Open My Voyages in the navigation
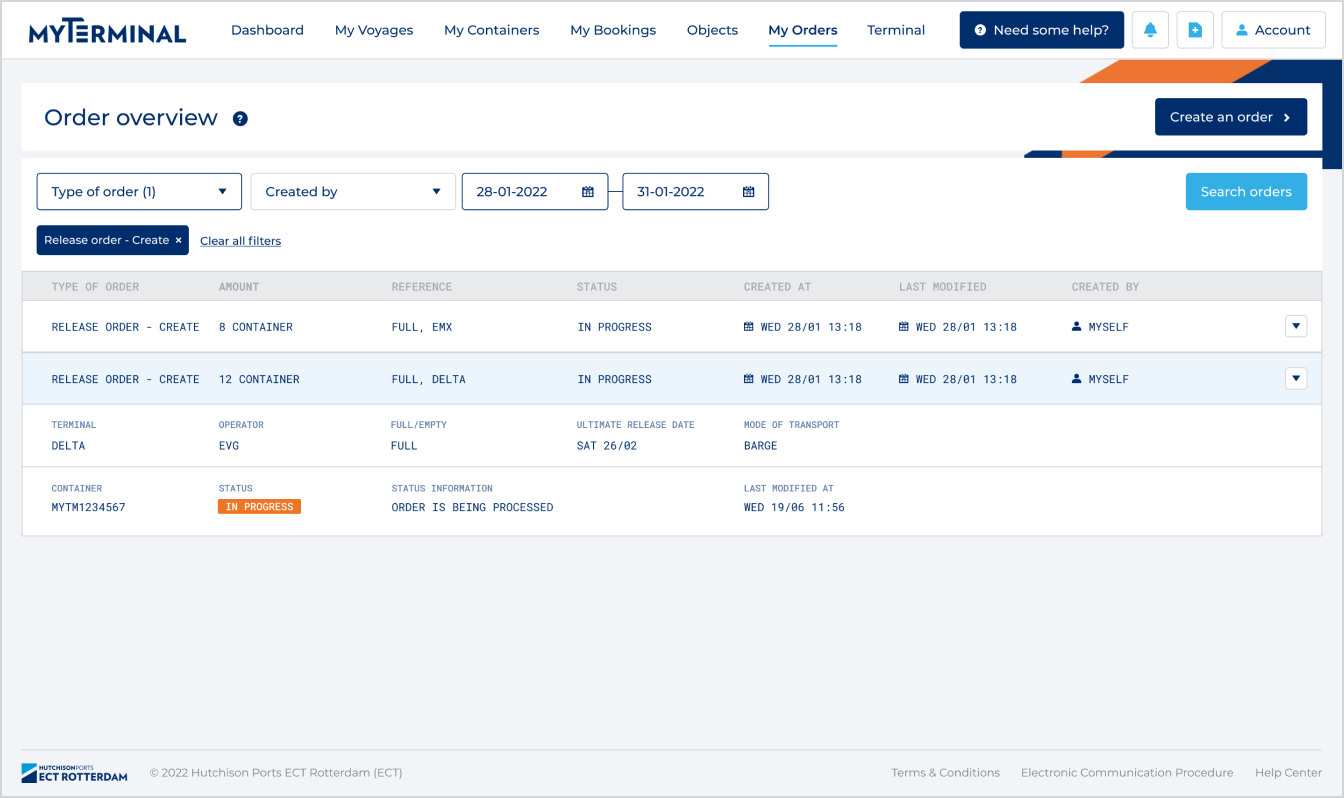1344x798 pixels. tap(374, 30)
